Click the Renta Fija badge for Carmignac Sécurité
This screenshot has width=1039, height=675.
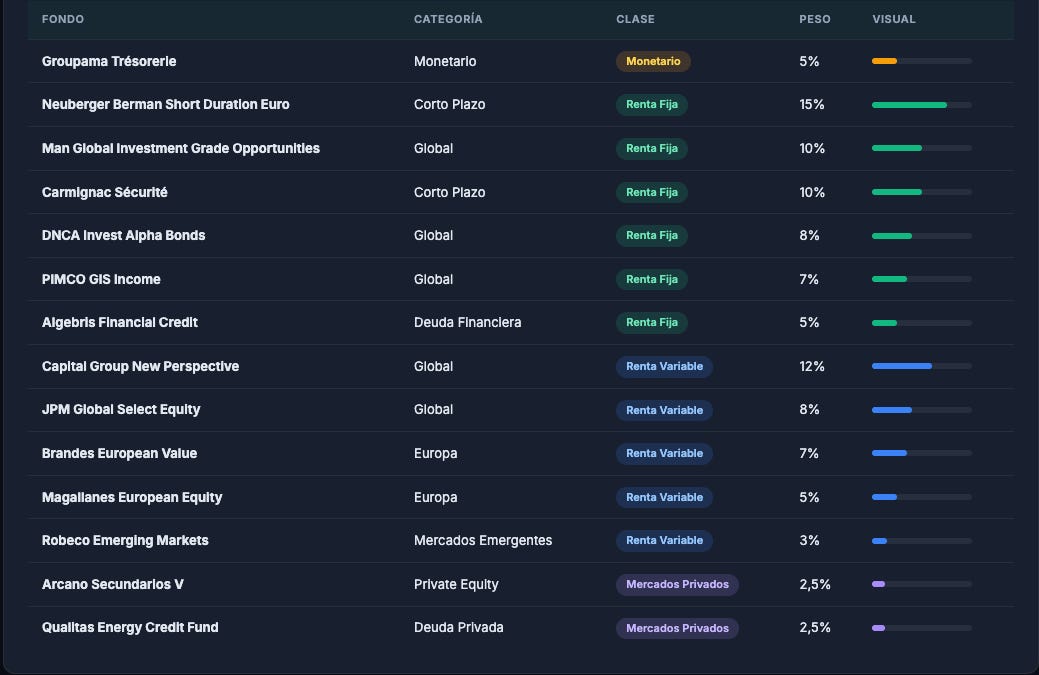pyautogui.click(x=652, y=192)
